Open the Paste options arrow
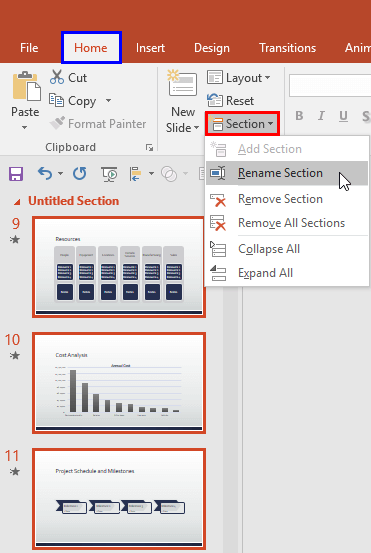Image resolution: width=371 pixels, height=553 pixels. tap(24, 127)
